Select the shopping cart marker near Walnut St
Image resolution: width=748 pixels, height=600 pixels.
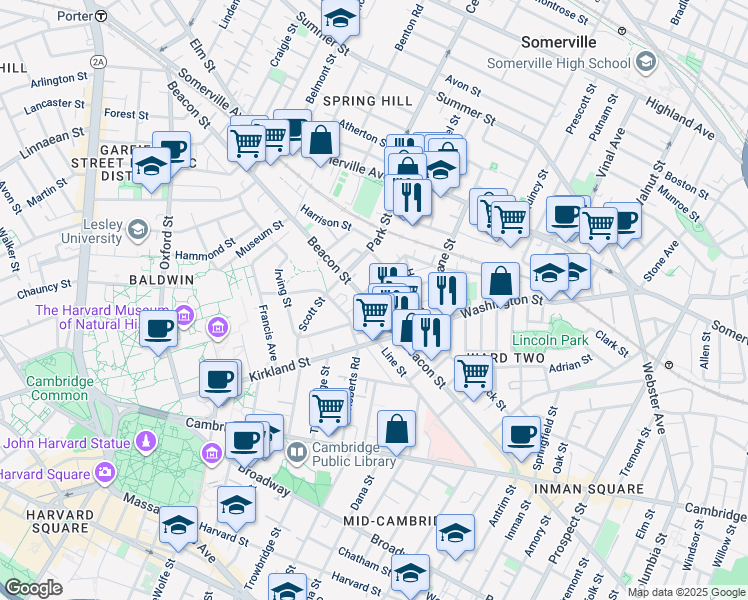tap(599, 224)
